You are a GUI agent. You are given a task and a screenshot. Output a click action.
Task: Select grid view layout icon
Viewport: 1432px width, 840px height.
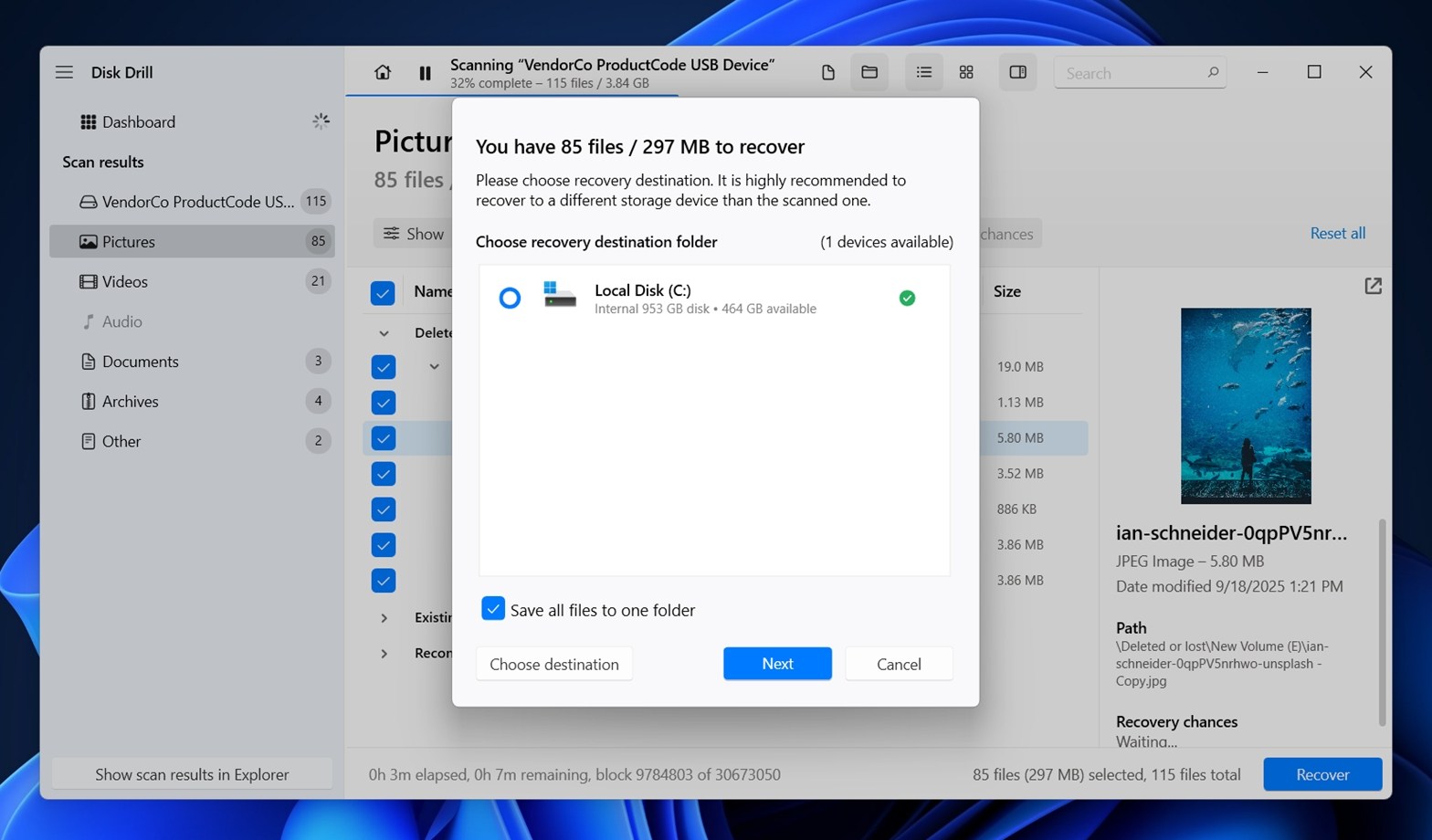[x=966, y=72]
